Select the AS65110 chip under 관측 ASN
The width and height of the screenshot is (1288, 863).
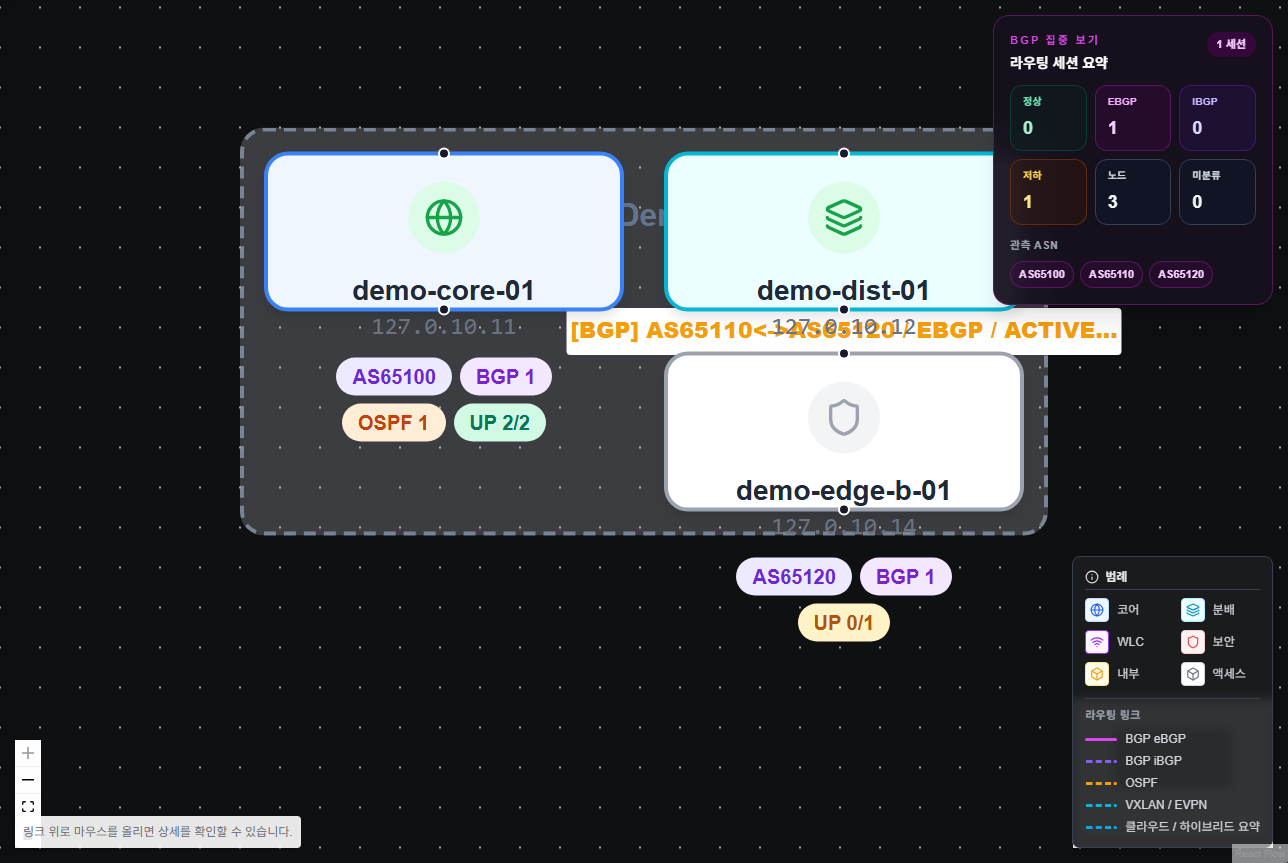coord(1111,274)
